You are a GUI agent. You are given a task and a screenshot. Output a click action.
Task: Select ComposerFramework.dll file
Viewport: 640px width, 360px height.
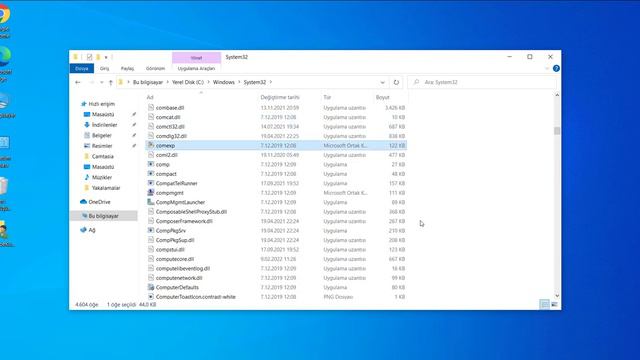click(184, 221)
